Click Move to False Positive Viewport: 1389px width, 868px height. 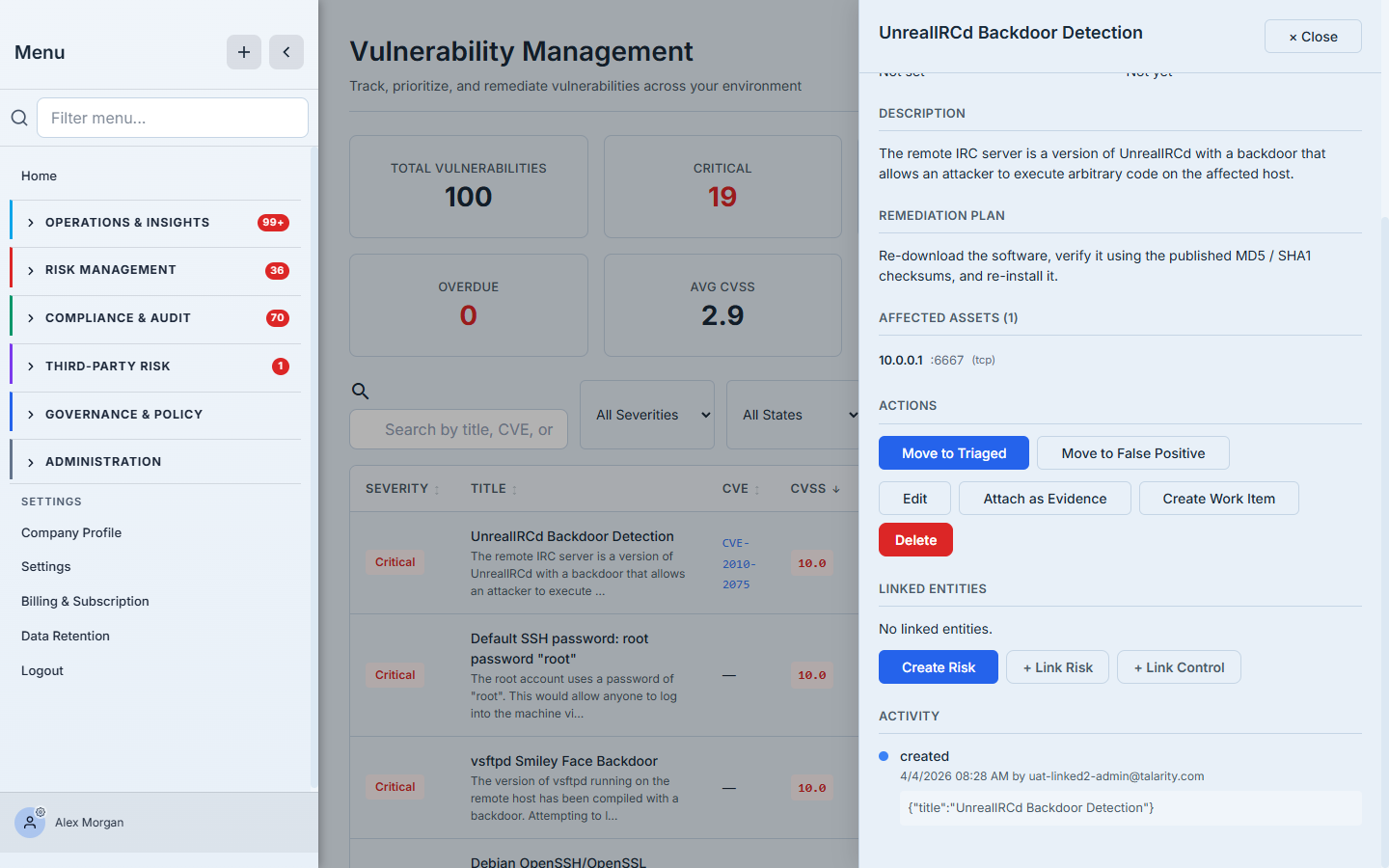pos(1133,453)
